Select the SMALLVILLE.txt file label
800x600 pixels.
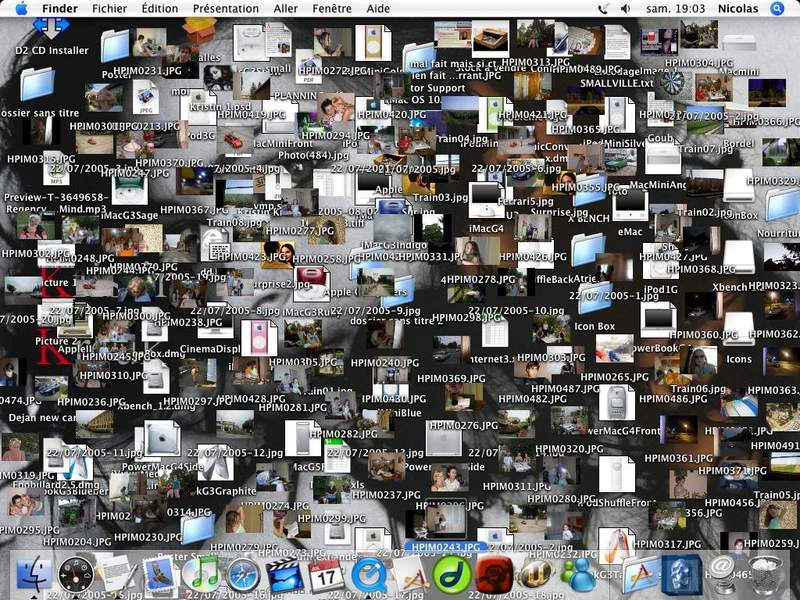point(617,83)
